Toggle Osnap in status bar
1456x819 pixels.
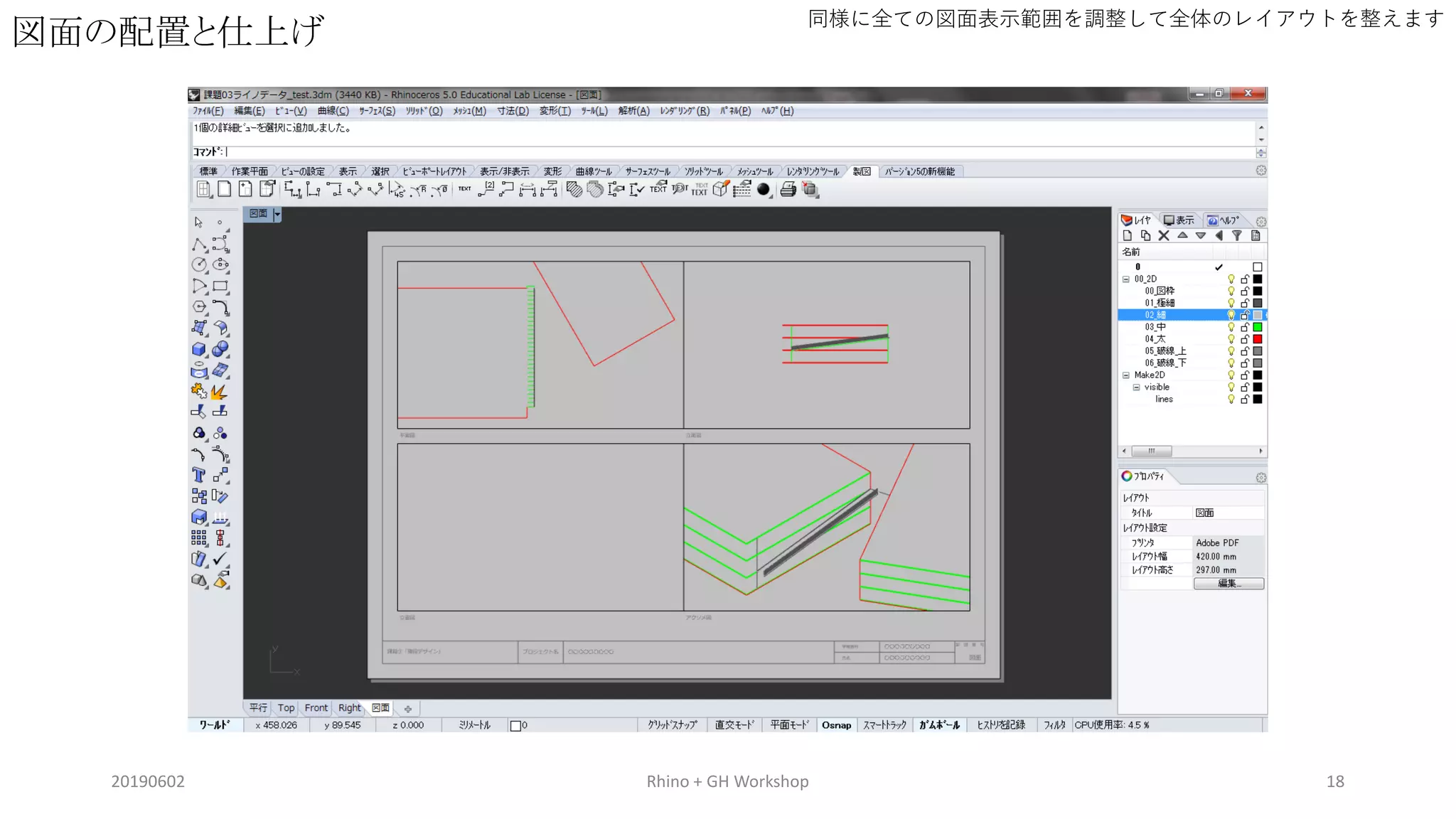pos(836,725)
